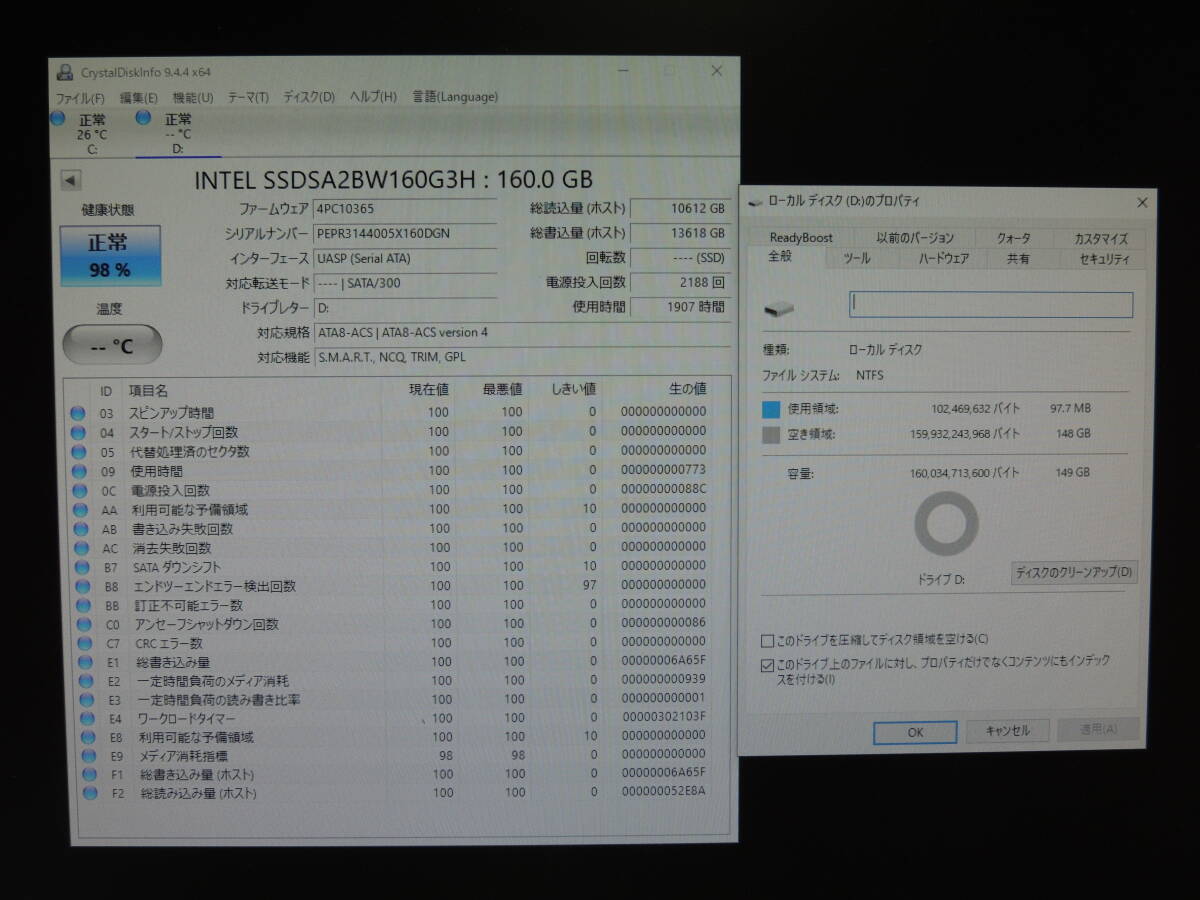Viewport: 1200px width, 900px height.
Task: Click the 生の値 column header
Action: pyautogui.click(x=687, y=388)
